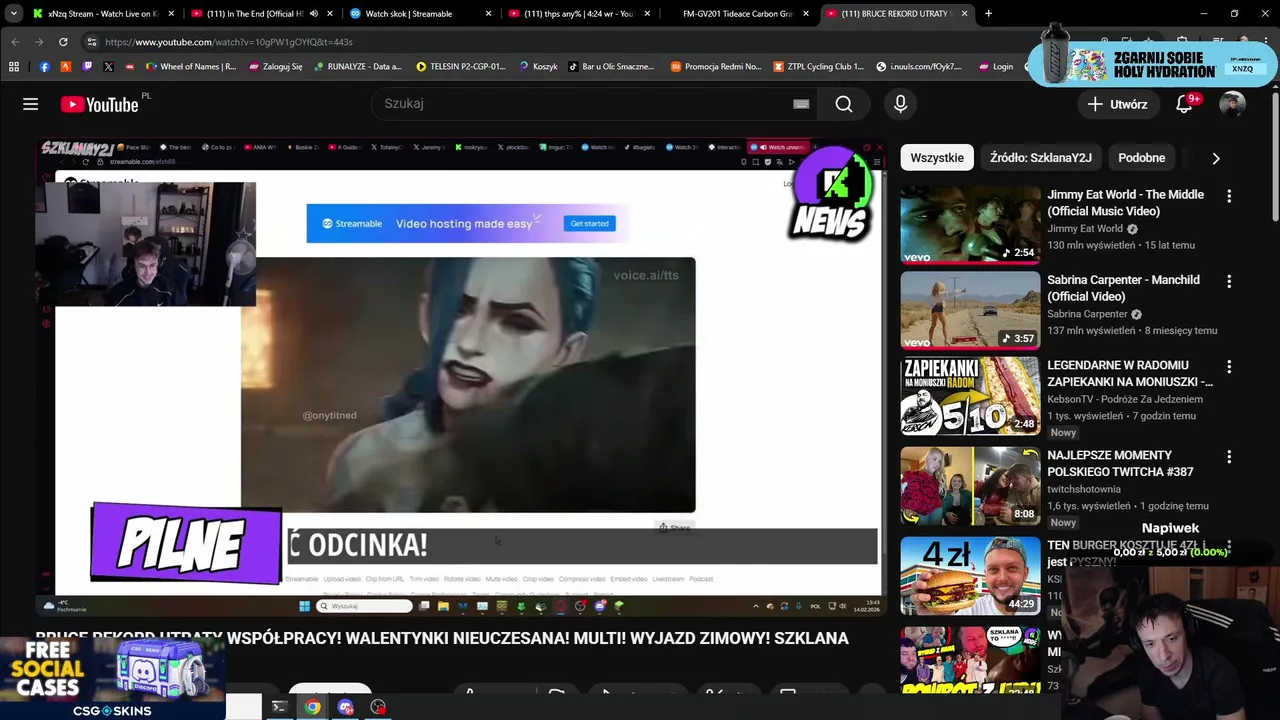Screen dimensions: 1280x720
Task: View site information icon in address bar
Action: 91,42
